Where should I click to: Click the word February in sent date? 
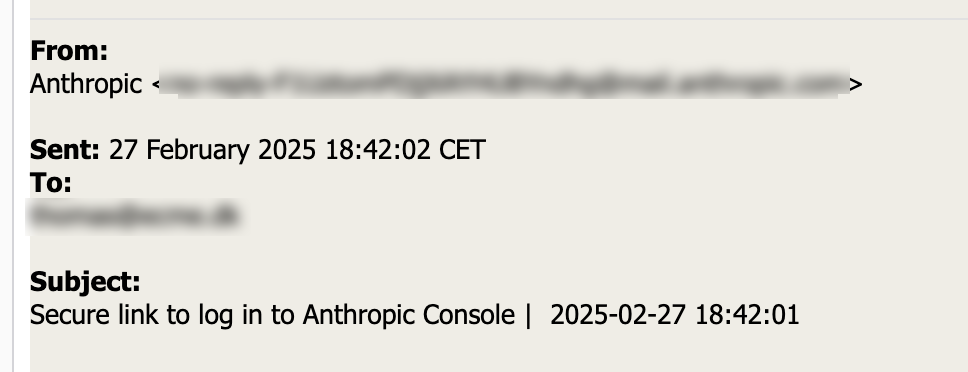[198, 151]
